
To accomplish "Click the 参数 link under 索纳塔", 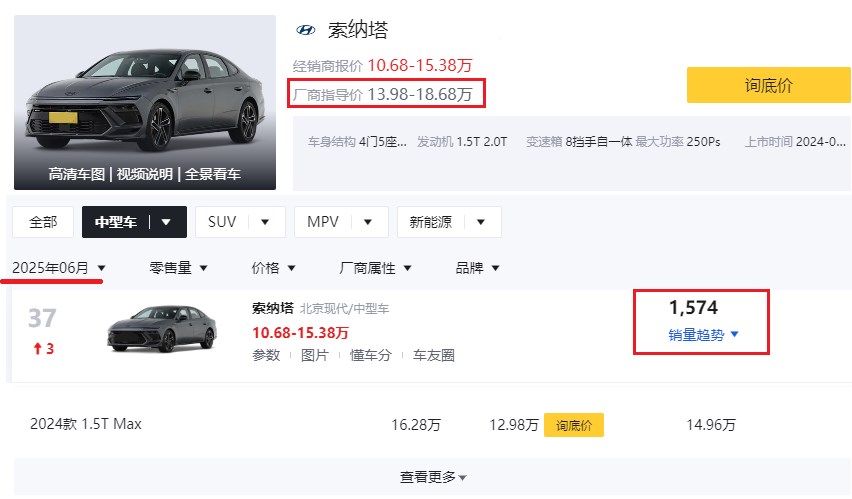I will [x=266, y=355].
